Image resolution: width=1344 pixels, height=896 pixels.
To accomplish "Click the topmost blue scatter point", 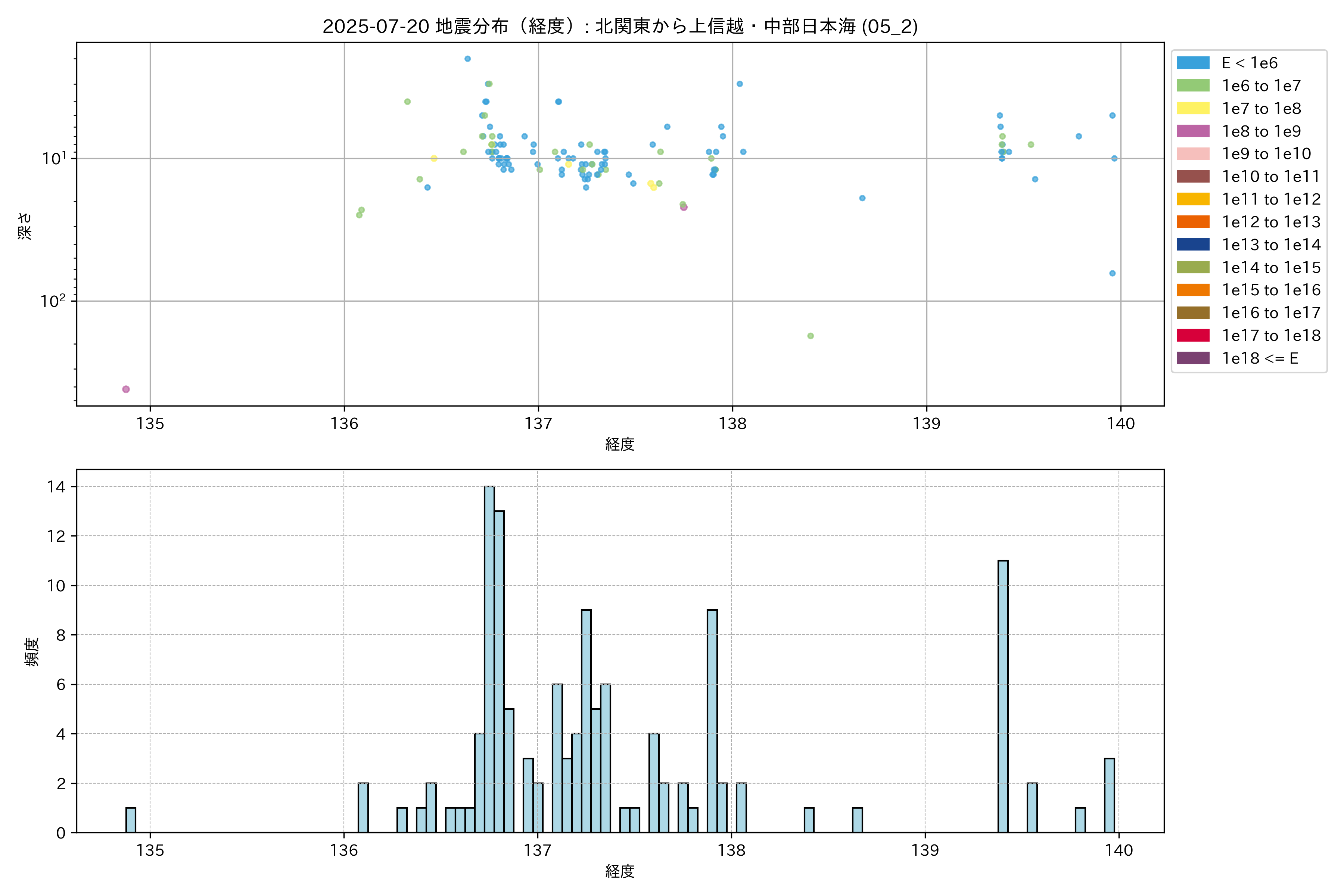I will 467,59.
